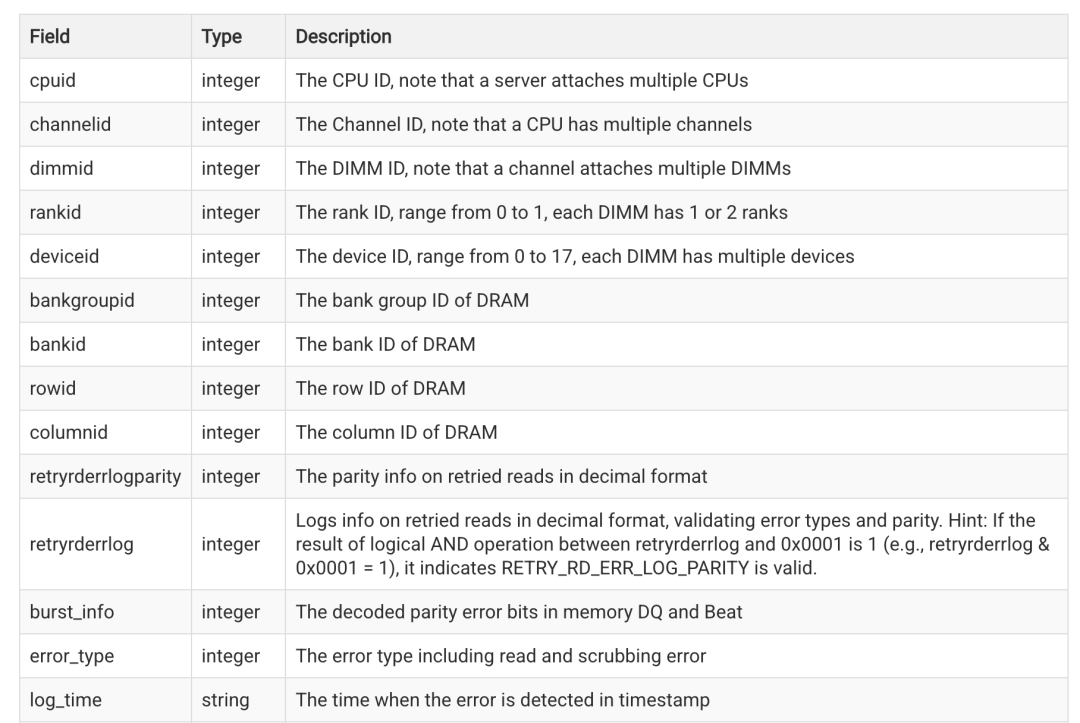Select the cpuid field cell

coord(105,81)
